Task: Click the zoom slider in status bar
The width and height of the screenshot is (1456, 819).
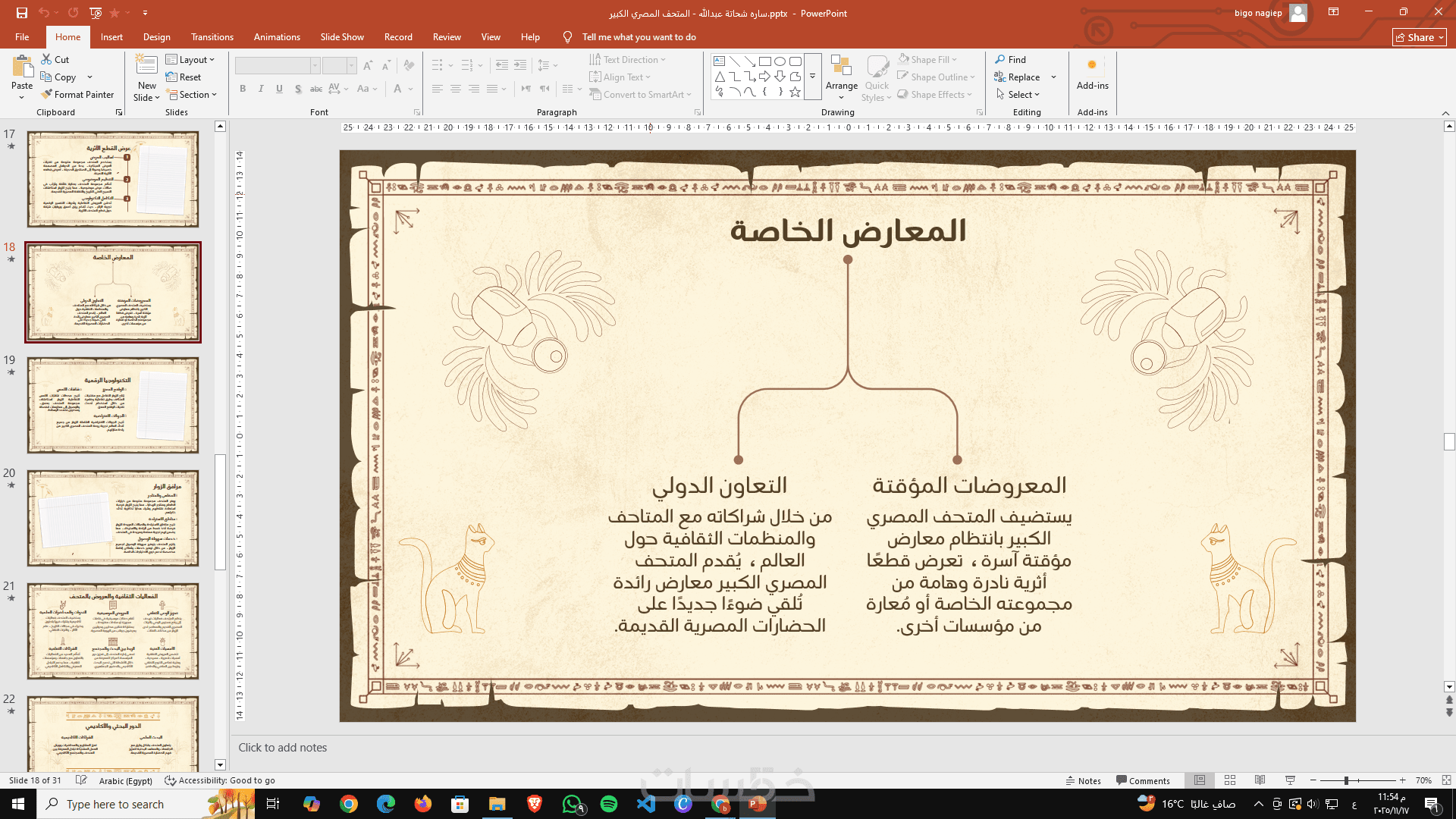Action: (1346, 780)
